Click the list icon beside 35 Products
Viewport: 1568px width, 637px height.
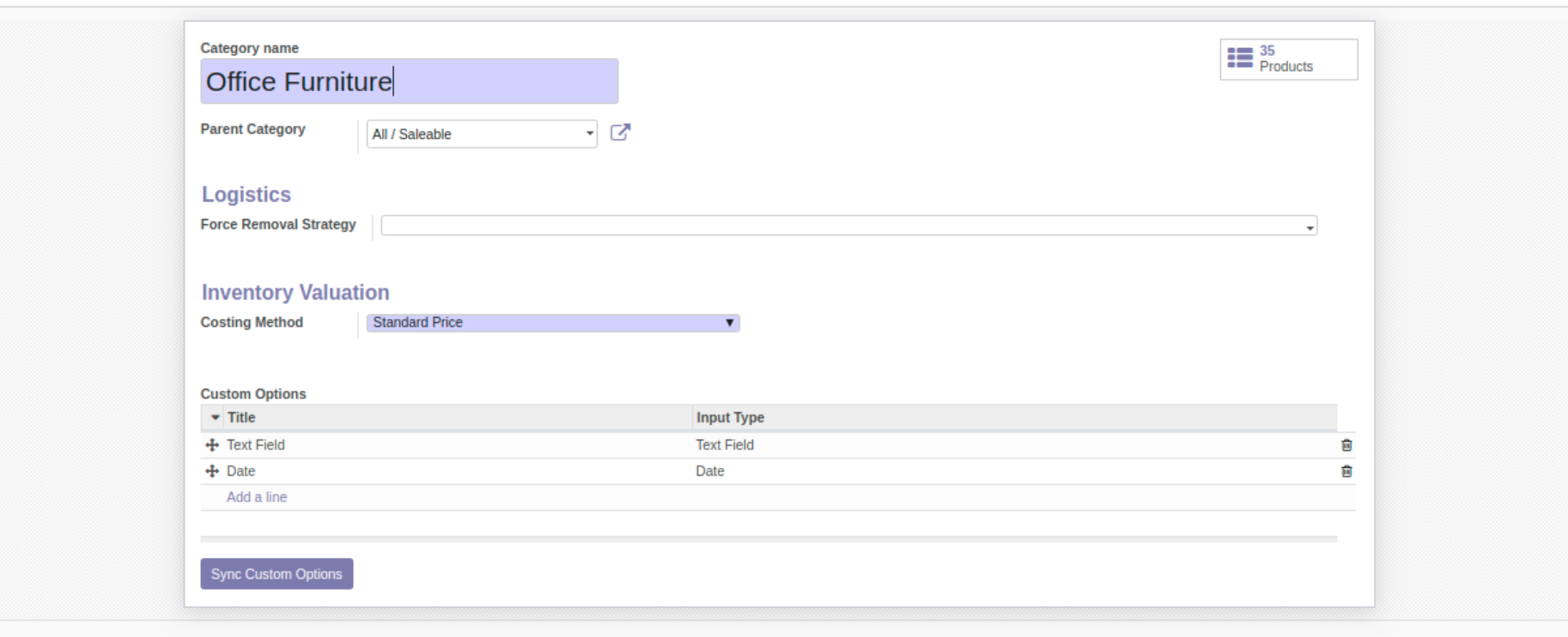[1239, 58]
